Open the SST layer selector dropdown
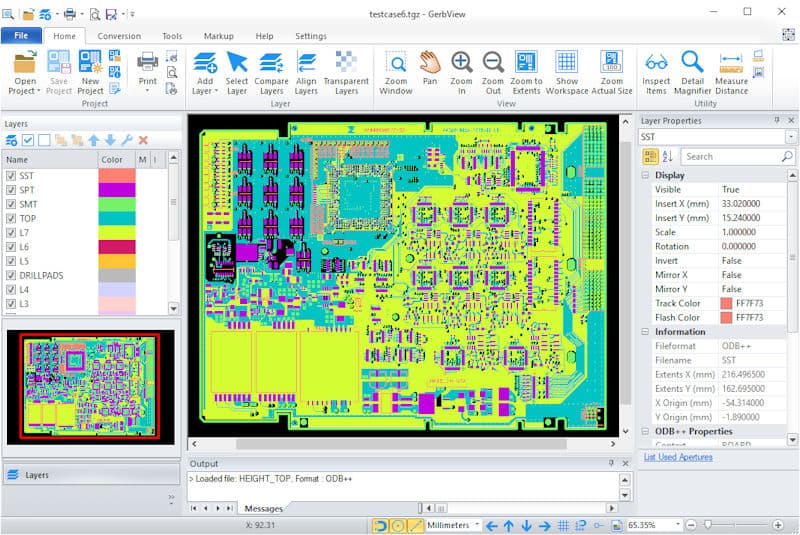The width and height of the screenshot is (800, 535). tap(791, 137)
